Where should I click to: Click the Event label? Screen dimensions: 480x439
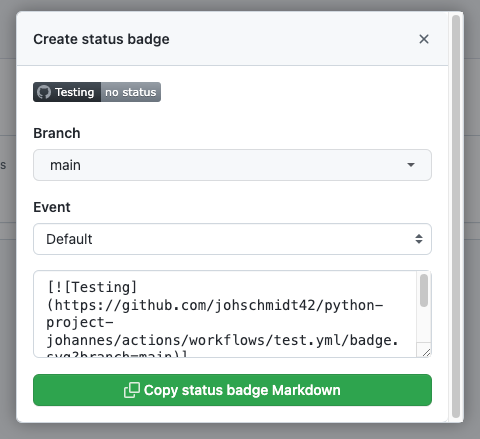tap(52, 207)
